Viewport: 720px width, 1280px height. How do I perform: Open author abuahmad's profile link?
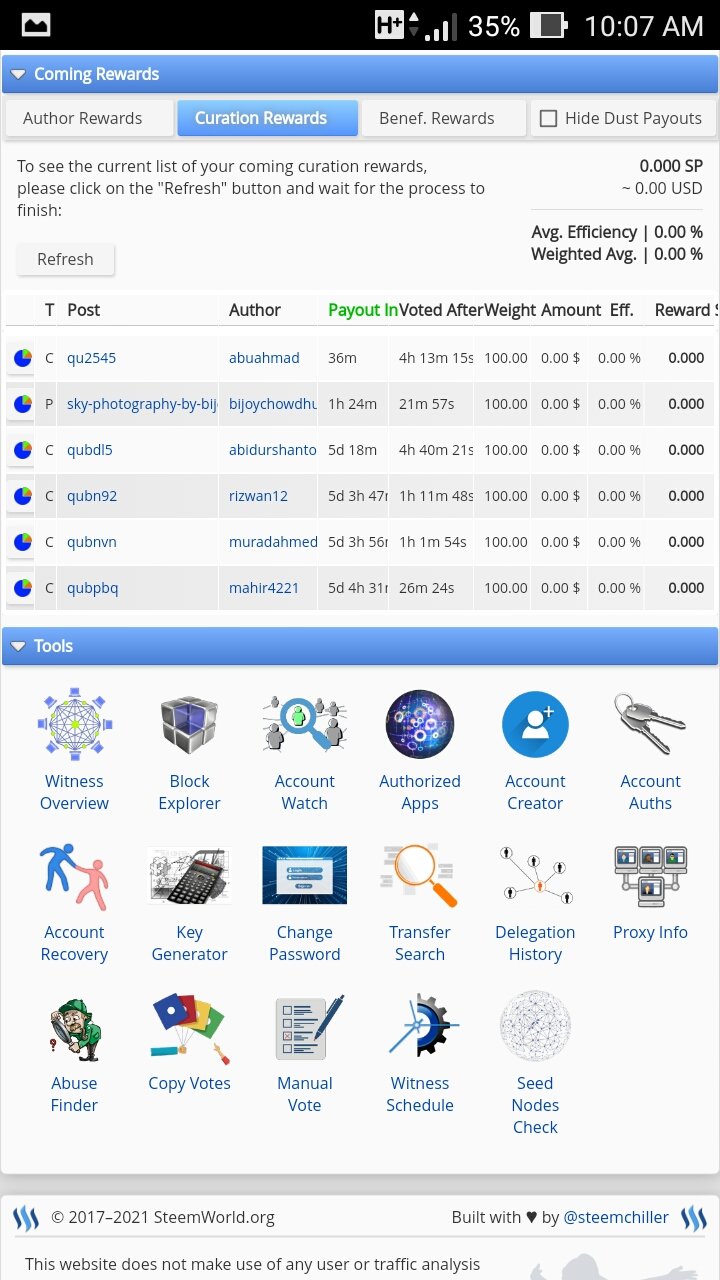(x=264, y=358)
